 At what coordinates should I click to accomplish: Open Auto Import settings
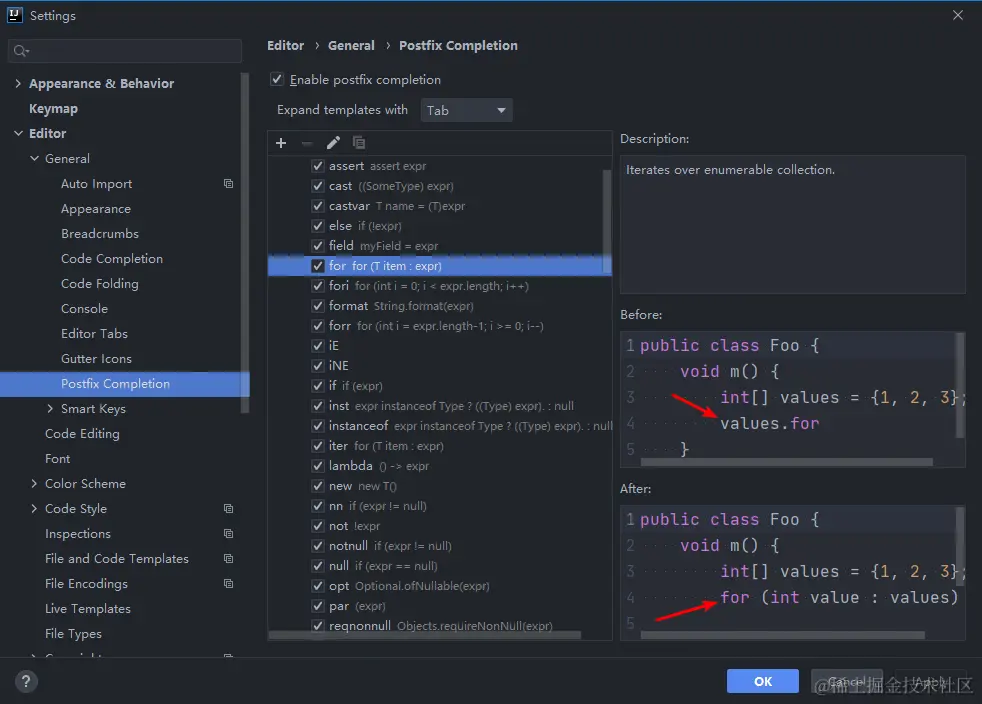96,184
